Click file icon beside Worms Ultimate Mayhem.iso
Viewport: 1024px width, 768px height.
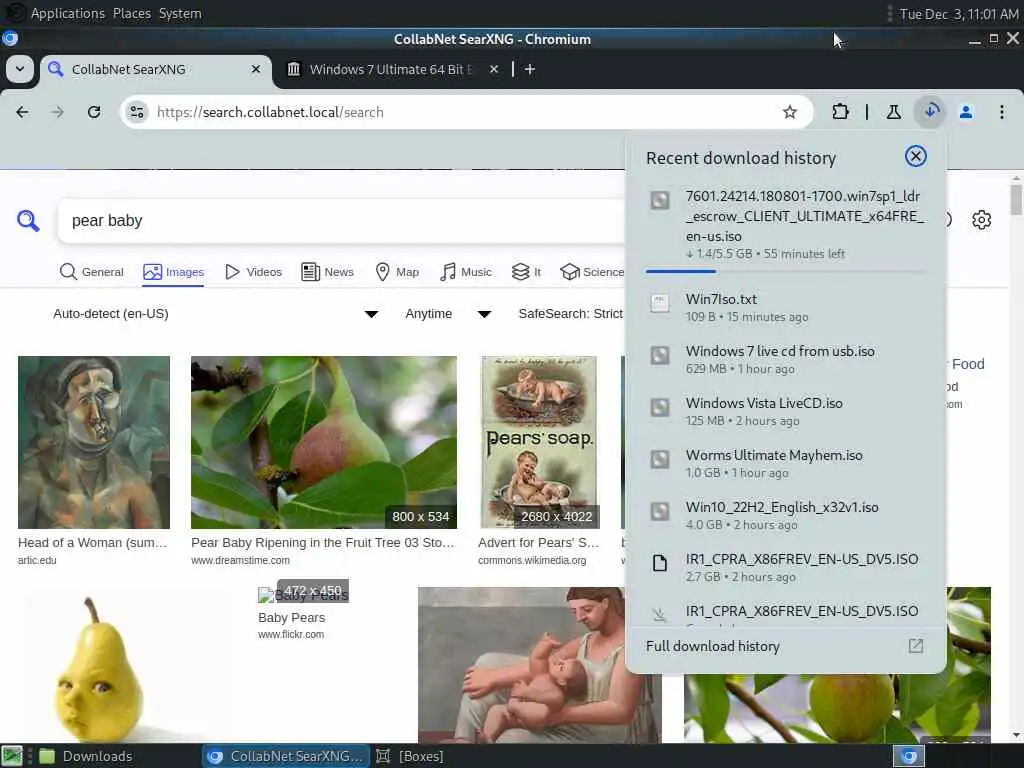[x=660, y=459]
